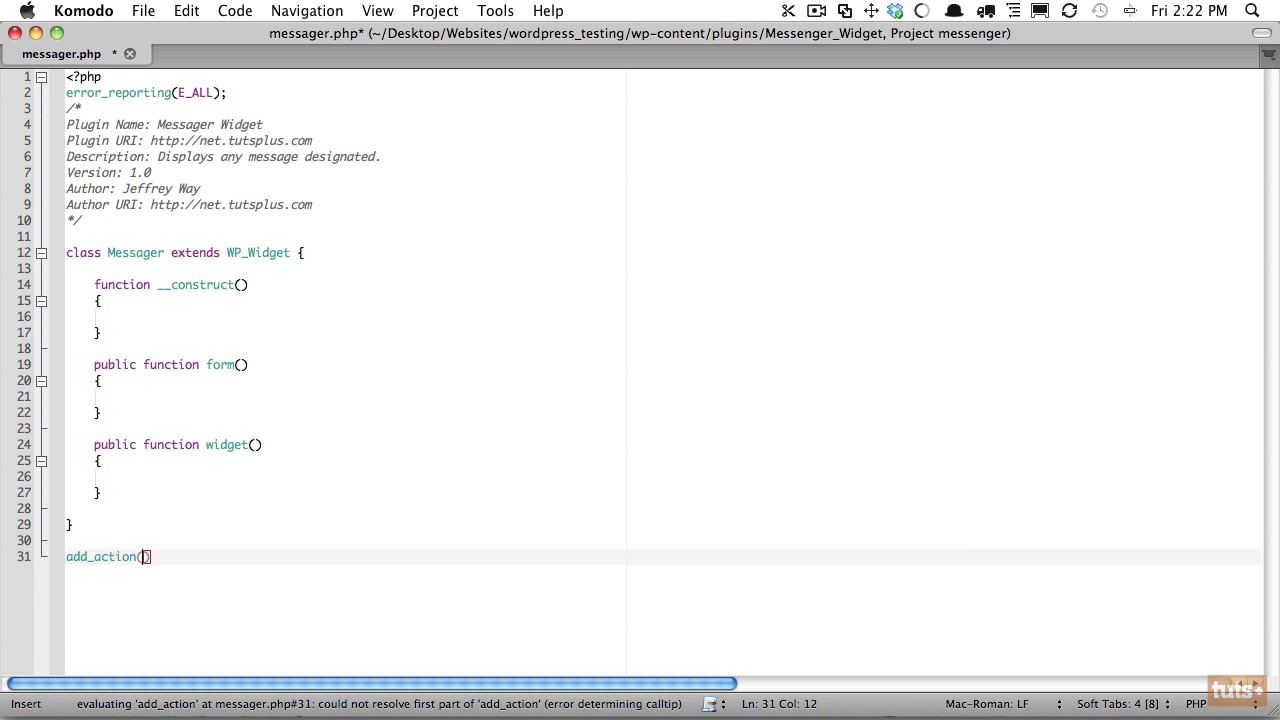
Task: Open the View menu
Action: [x=377, y=11]
